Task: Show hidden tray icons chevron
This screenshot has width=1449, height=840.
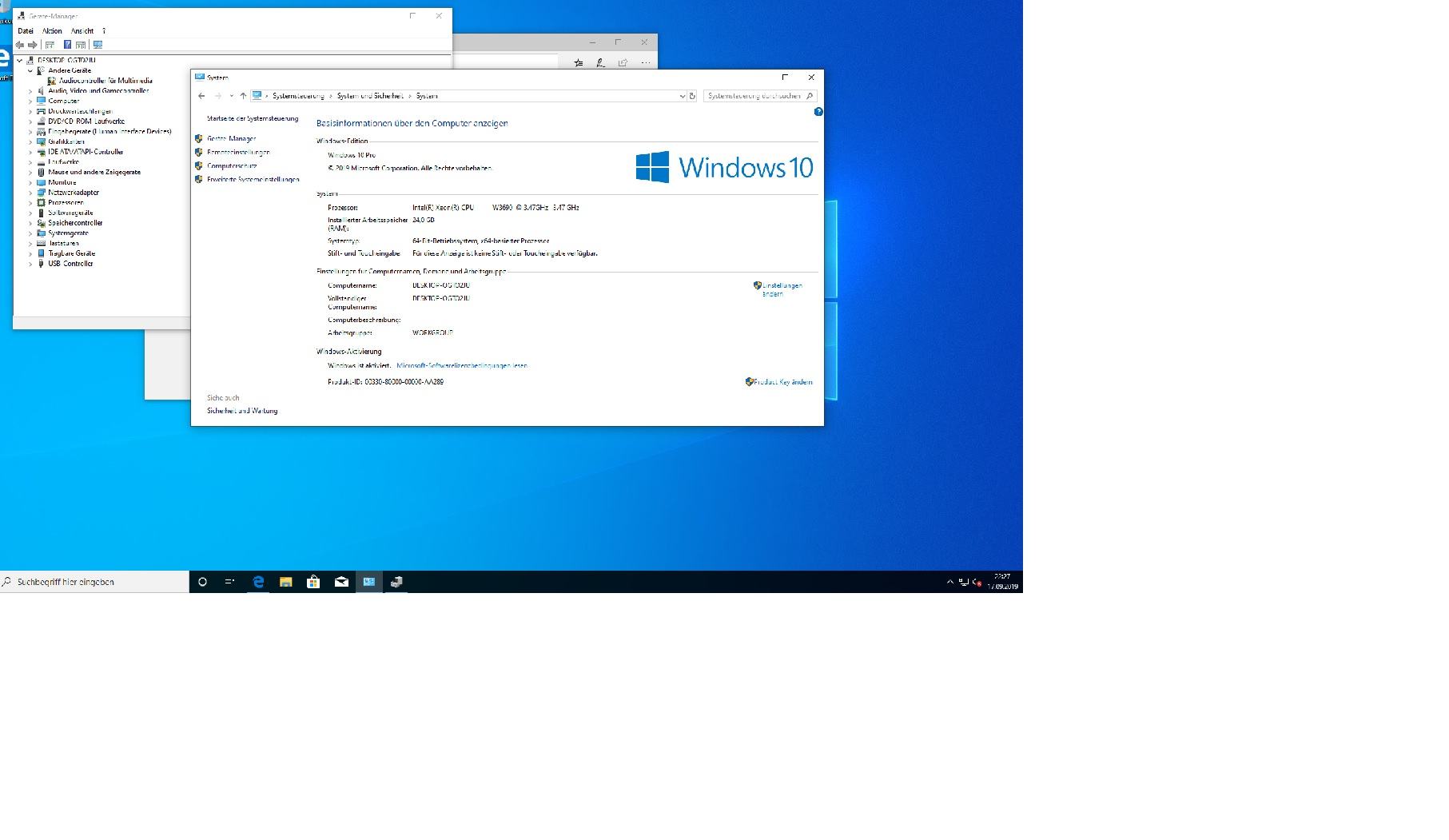Action: (949, 582)
